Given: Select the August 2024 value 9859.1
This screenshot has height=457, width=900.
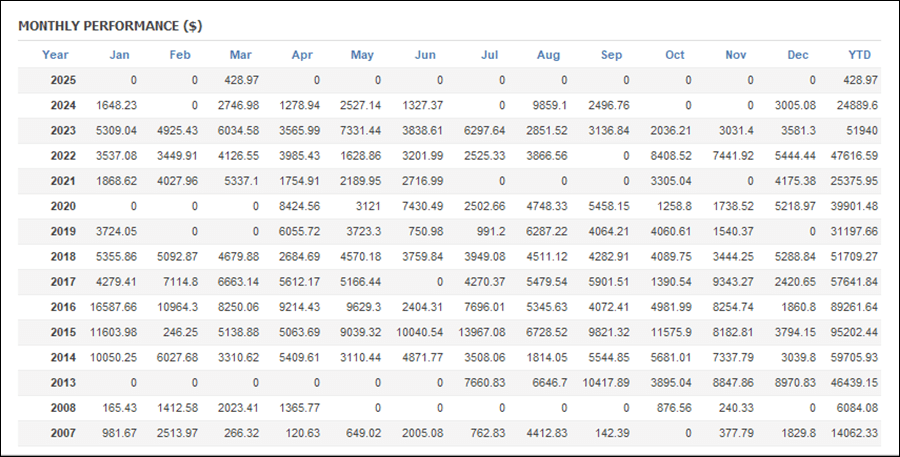Looking at the screenshot, I should (550, 106).
